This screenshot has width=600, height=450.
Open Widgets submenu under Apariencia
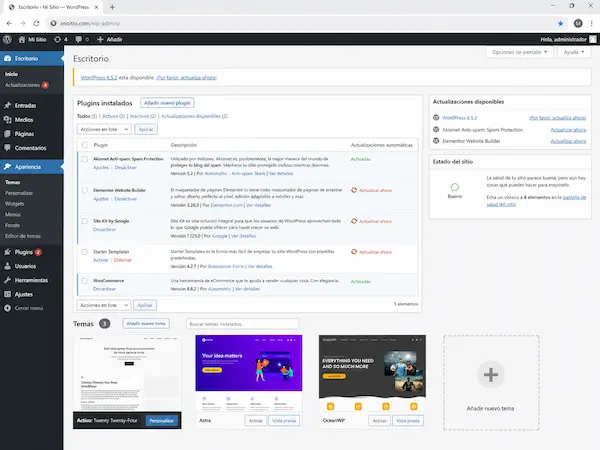[15, 204]
